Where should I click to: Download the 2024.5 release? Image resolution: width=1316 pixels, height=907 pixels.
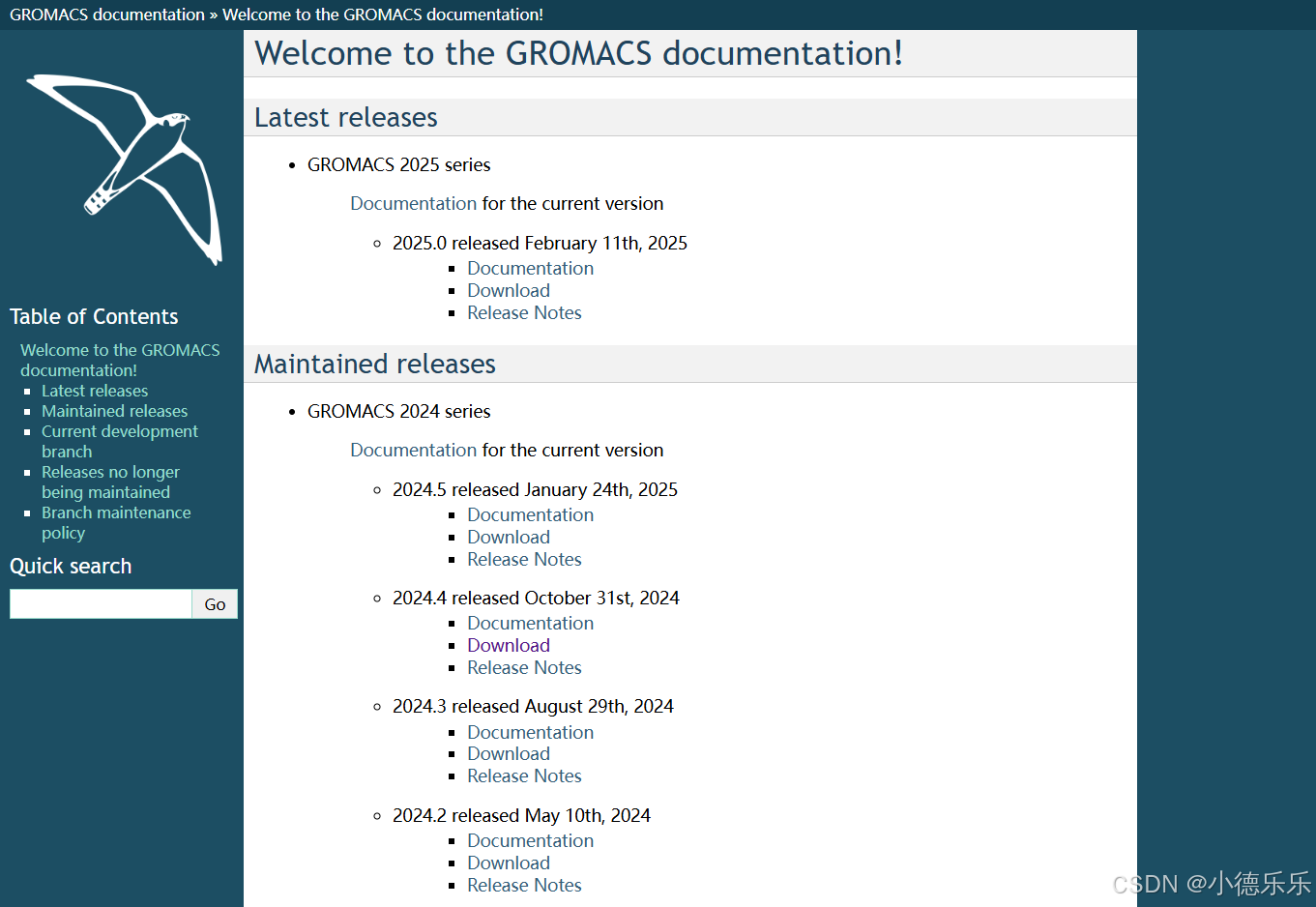click(x=509, y=537)
